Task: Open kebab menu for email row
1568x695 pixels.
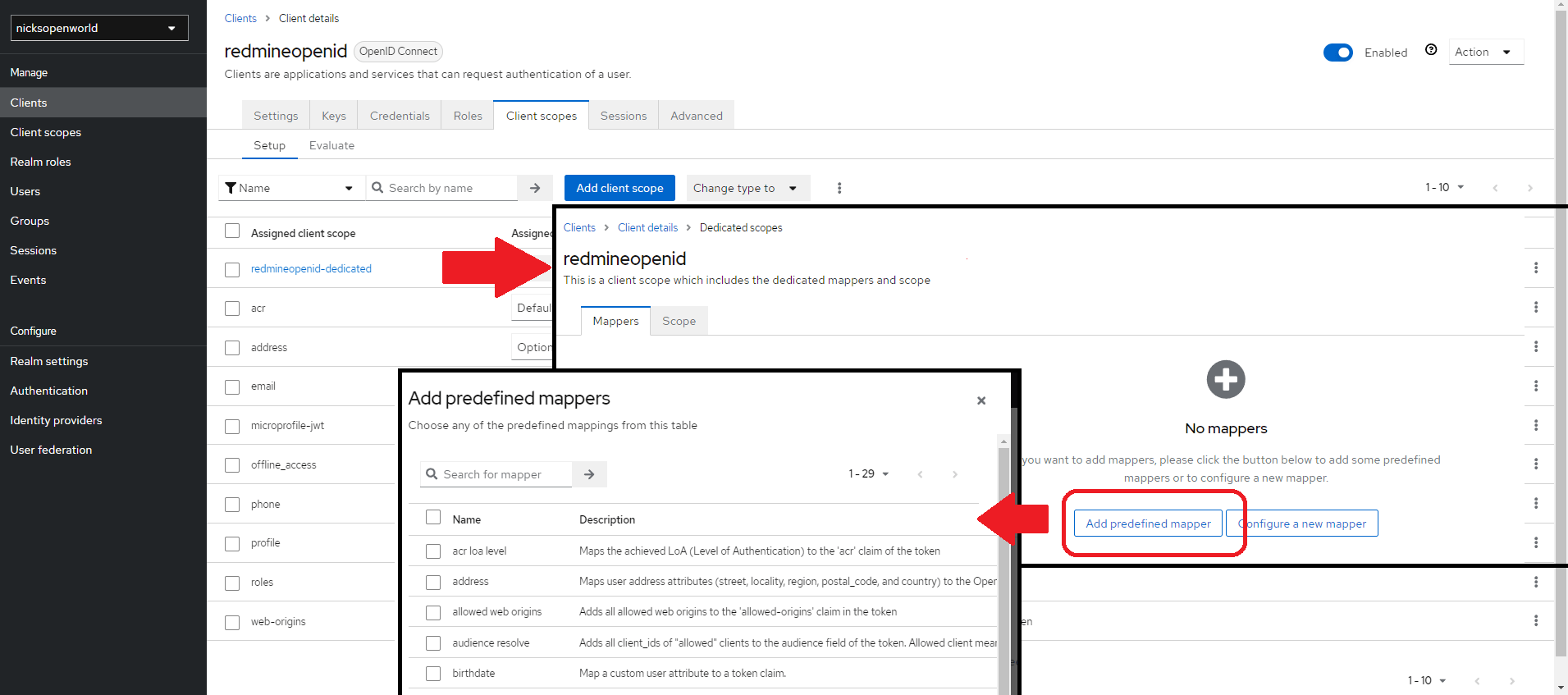Action: pos(1536,386)
